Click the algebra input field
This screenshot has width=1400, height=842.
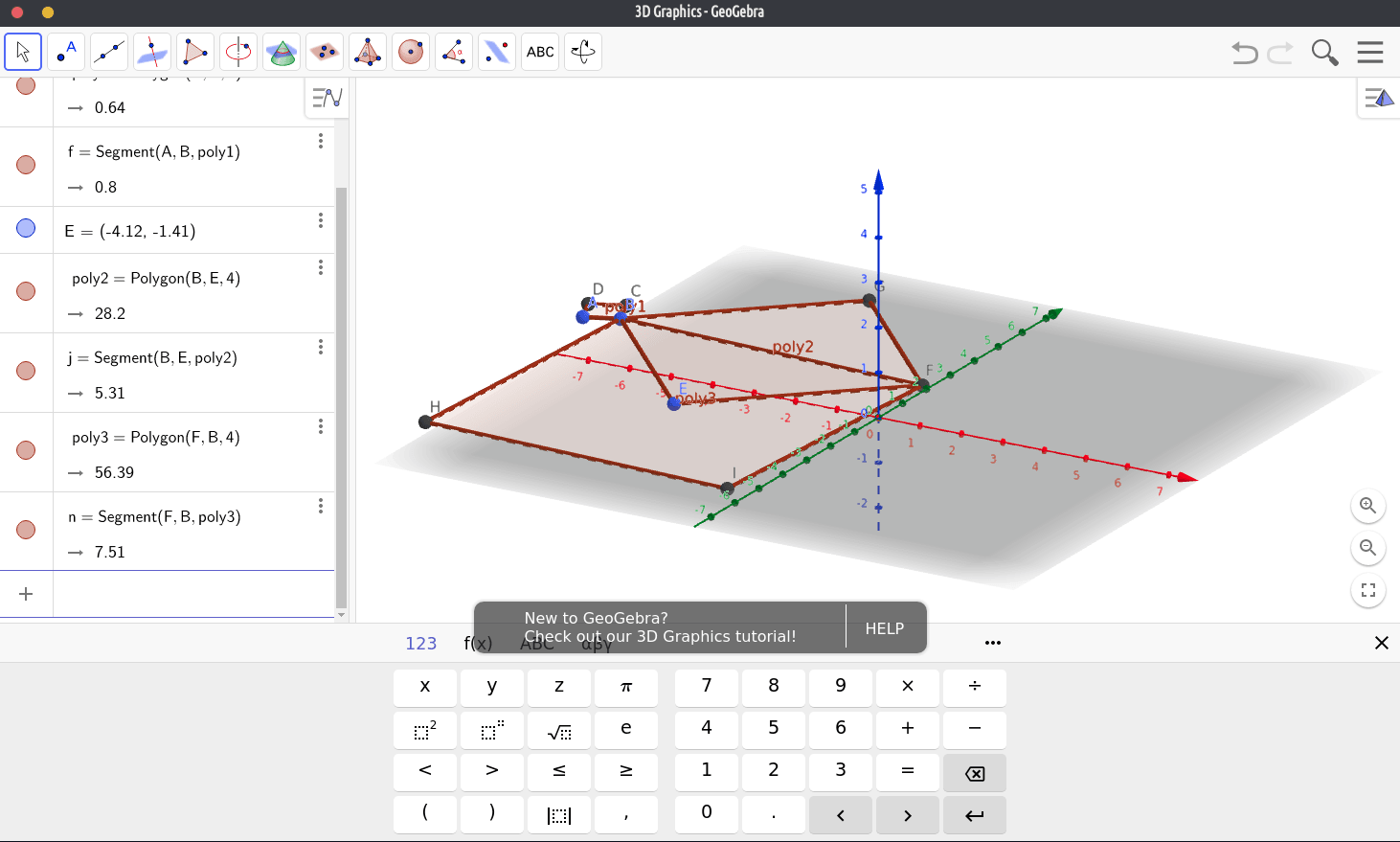[x=193, y=594]
